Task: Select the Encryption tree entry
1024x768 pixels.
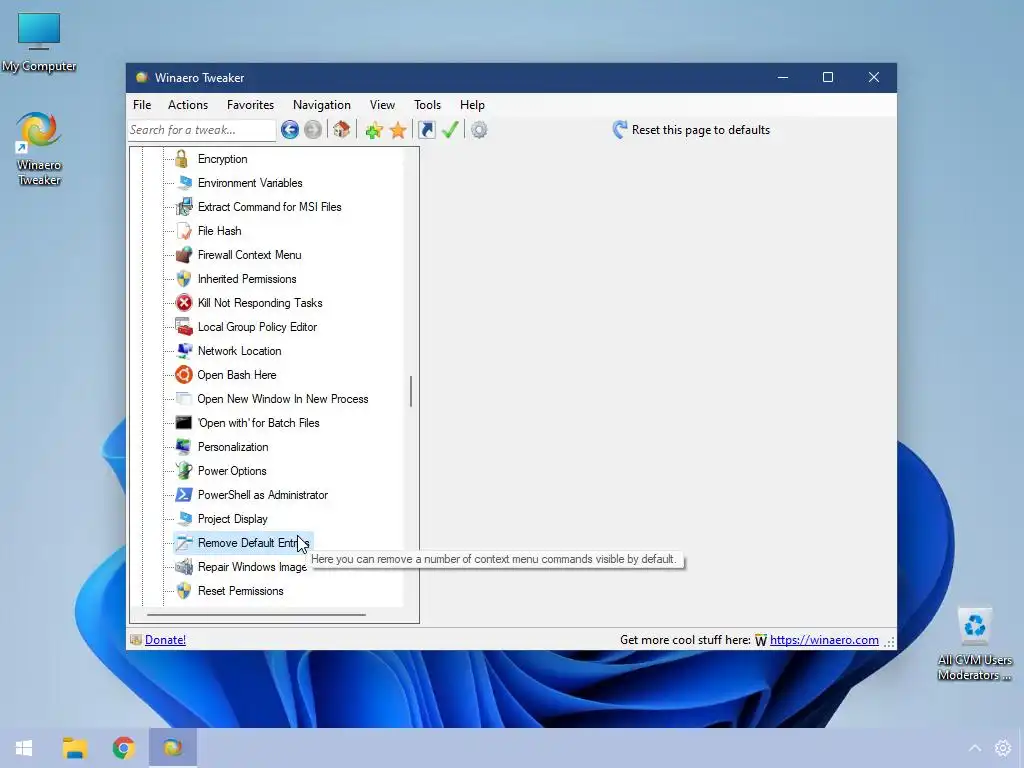Action: tap(222, 159)
